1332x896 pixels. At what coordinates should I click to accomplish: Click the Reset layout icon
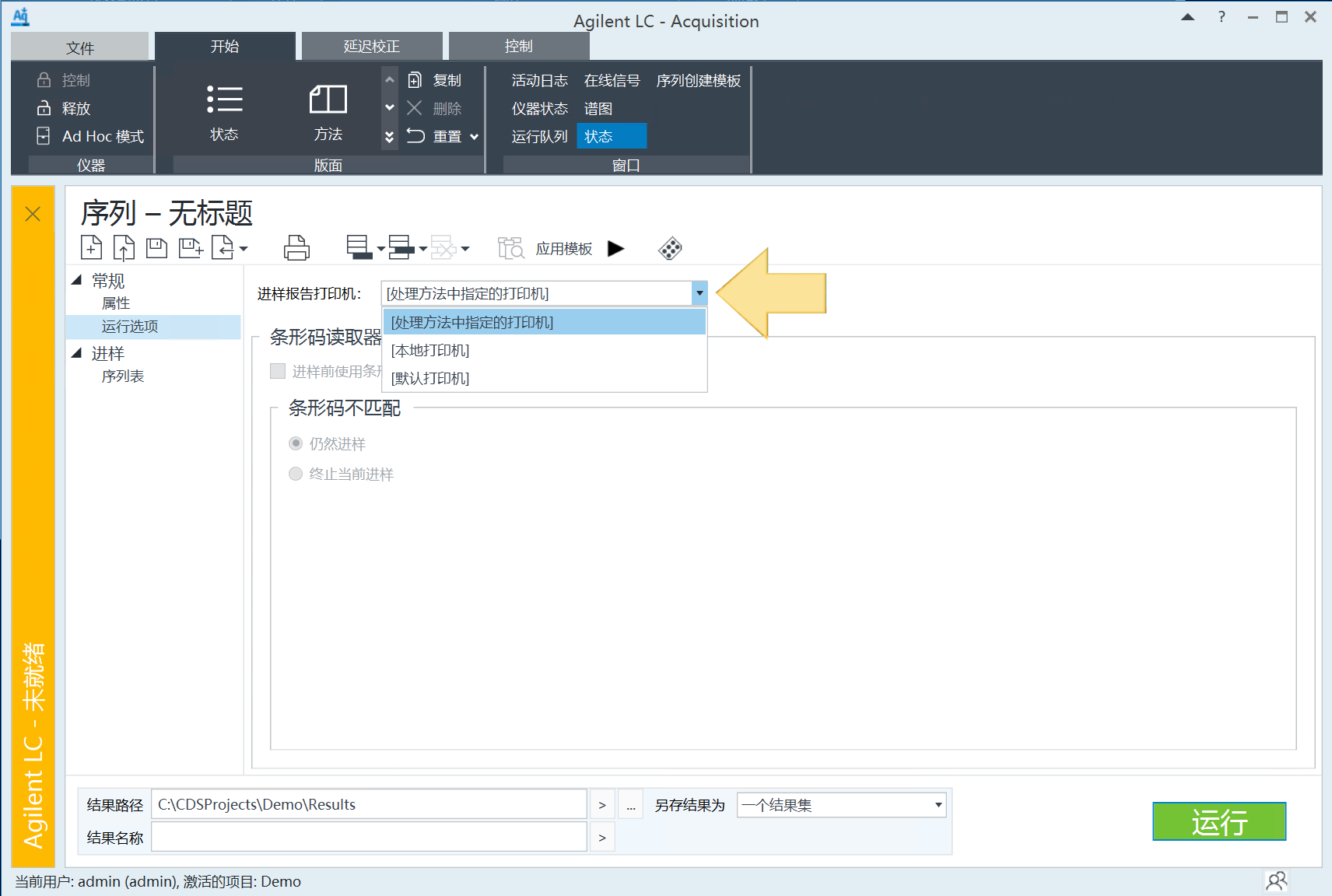pos(415,136)
